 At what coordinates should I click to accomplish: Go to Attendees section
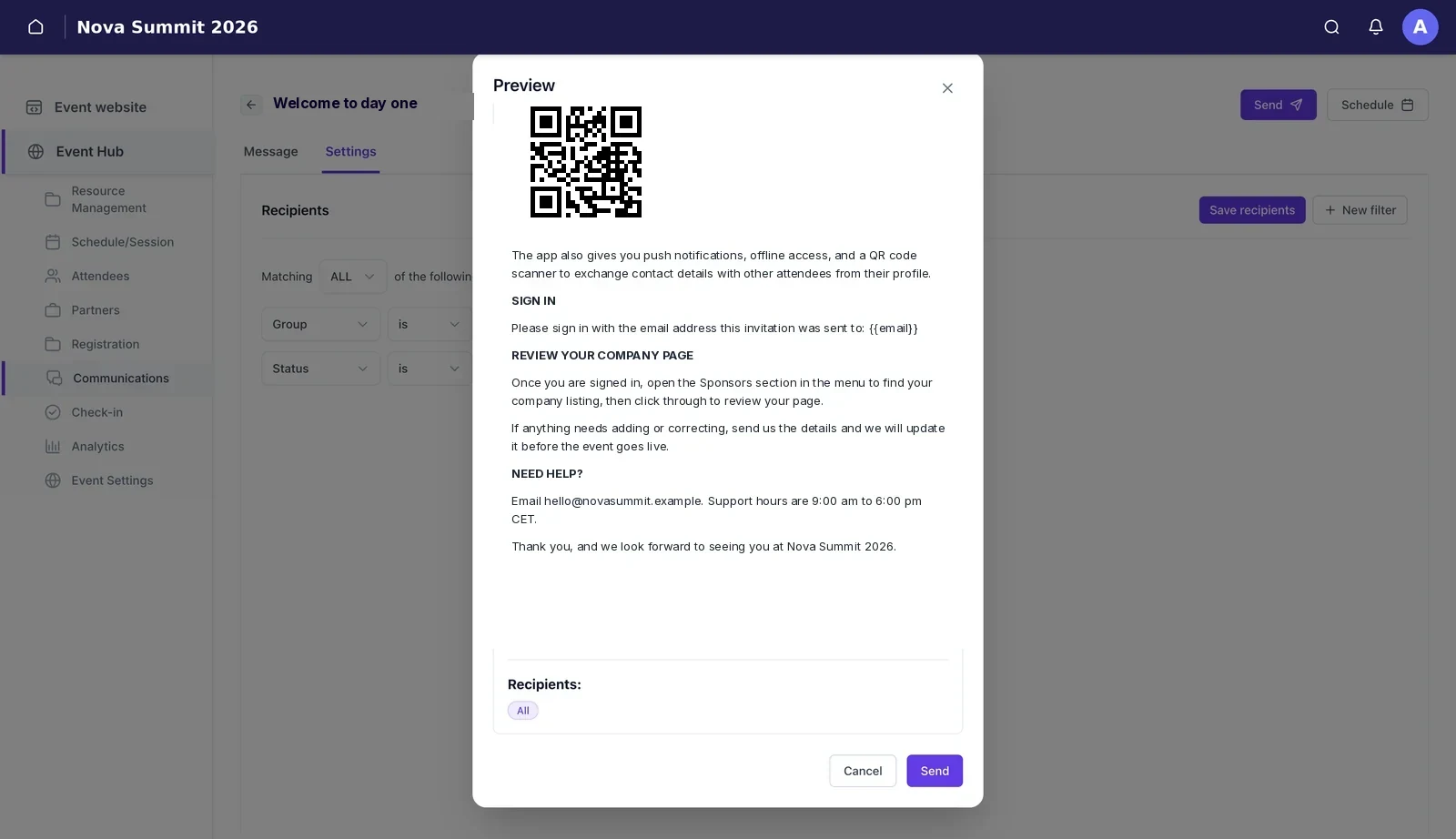[100, 276]
